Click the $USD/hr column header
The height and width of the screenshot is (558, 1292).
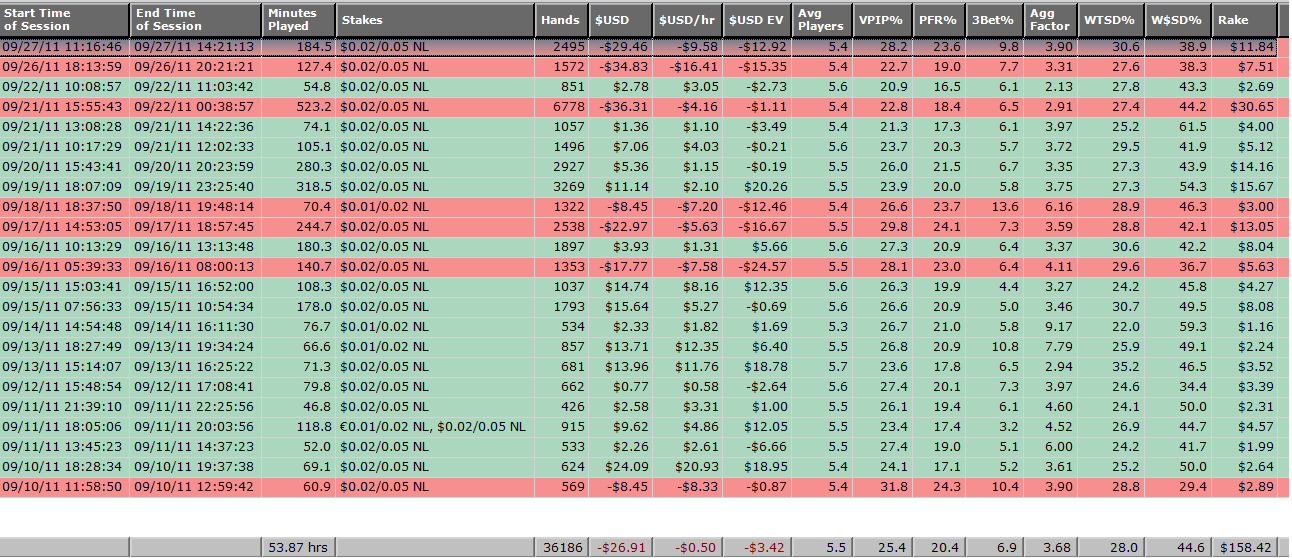coord(687,19)
